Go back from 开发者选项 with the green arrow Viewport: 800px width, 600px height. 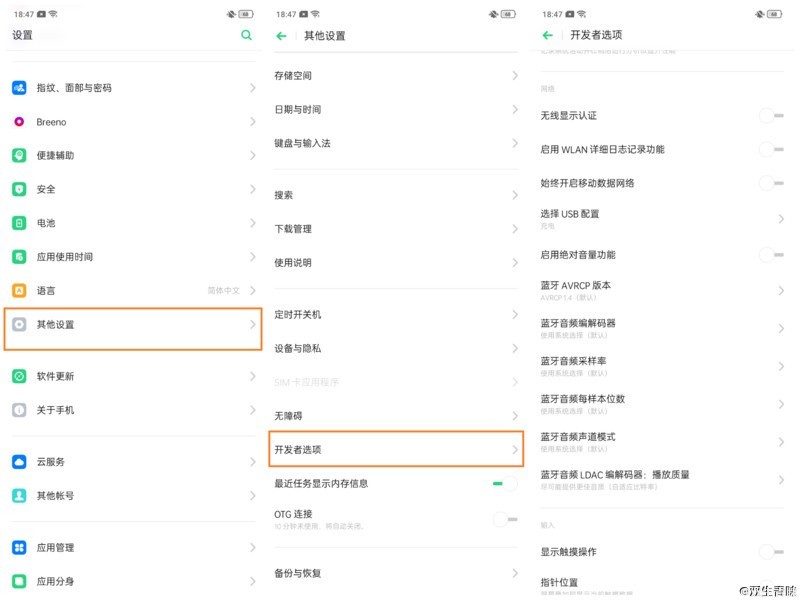[x=547, y=35]
